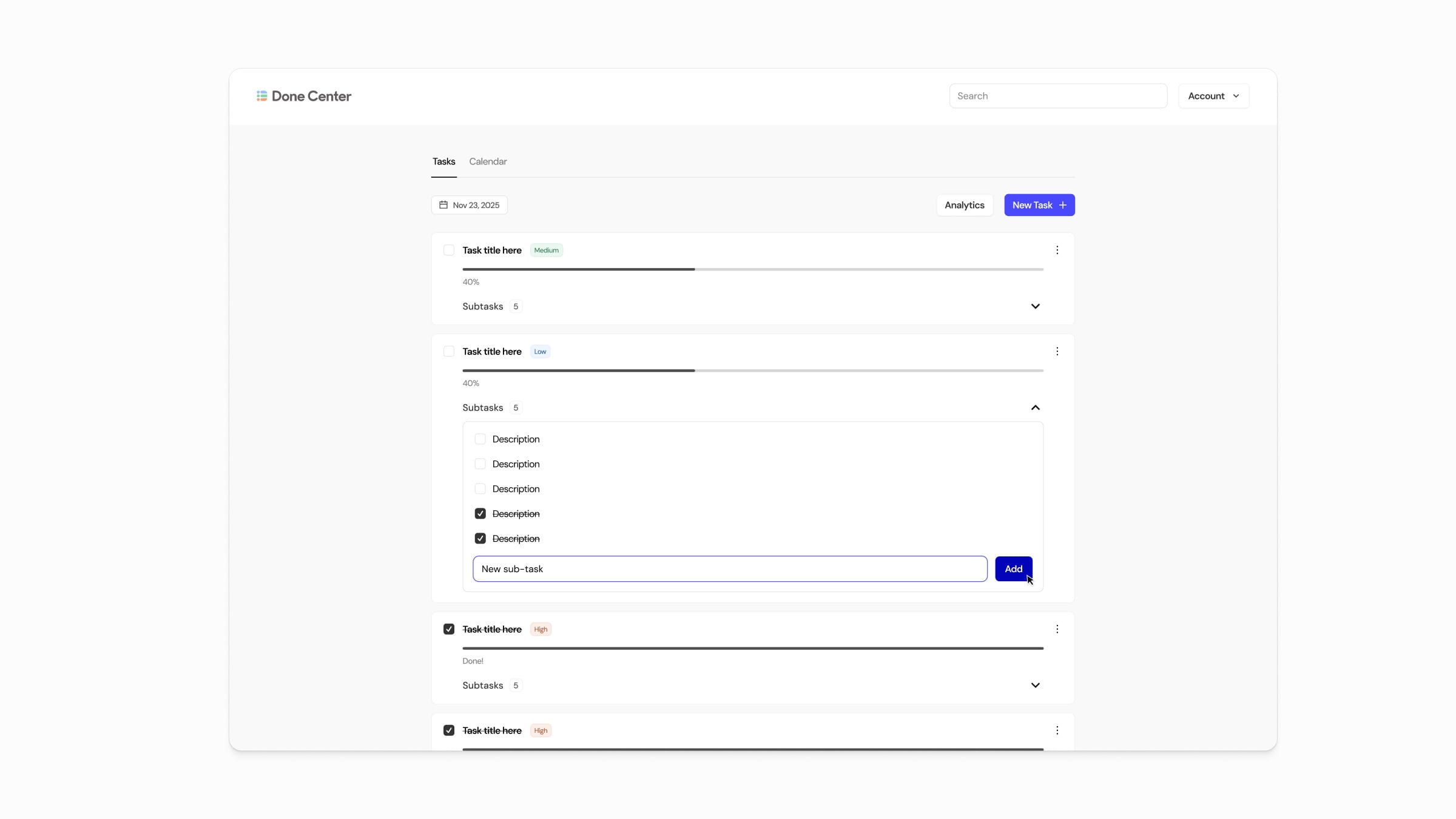Click the plus icon in New Task button
Viewport: 1456px width, 819px height.
pos(1062,205)
